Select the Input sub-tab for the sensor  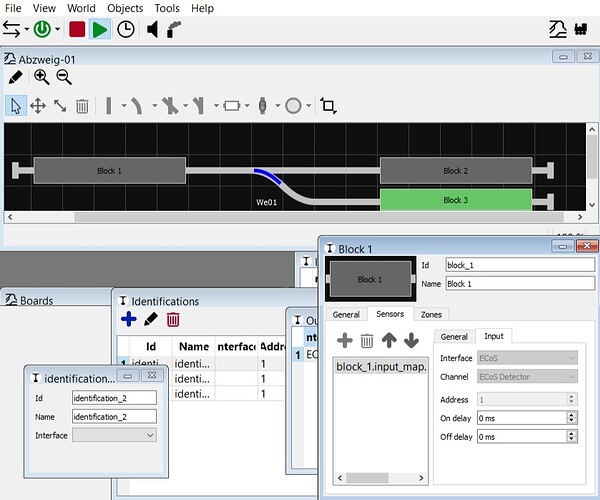[494, 336]
